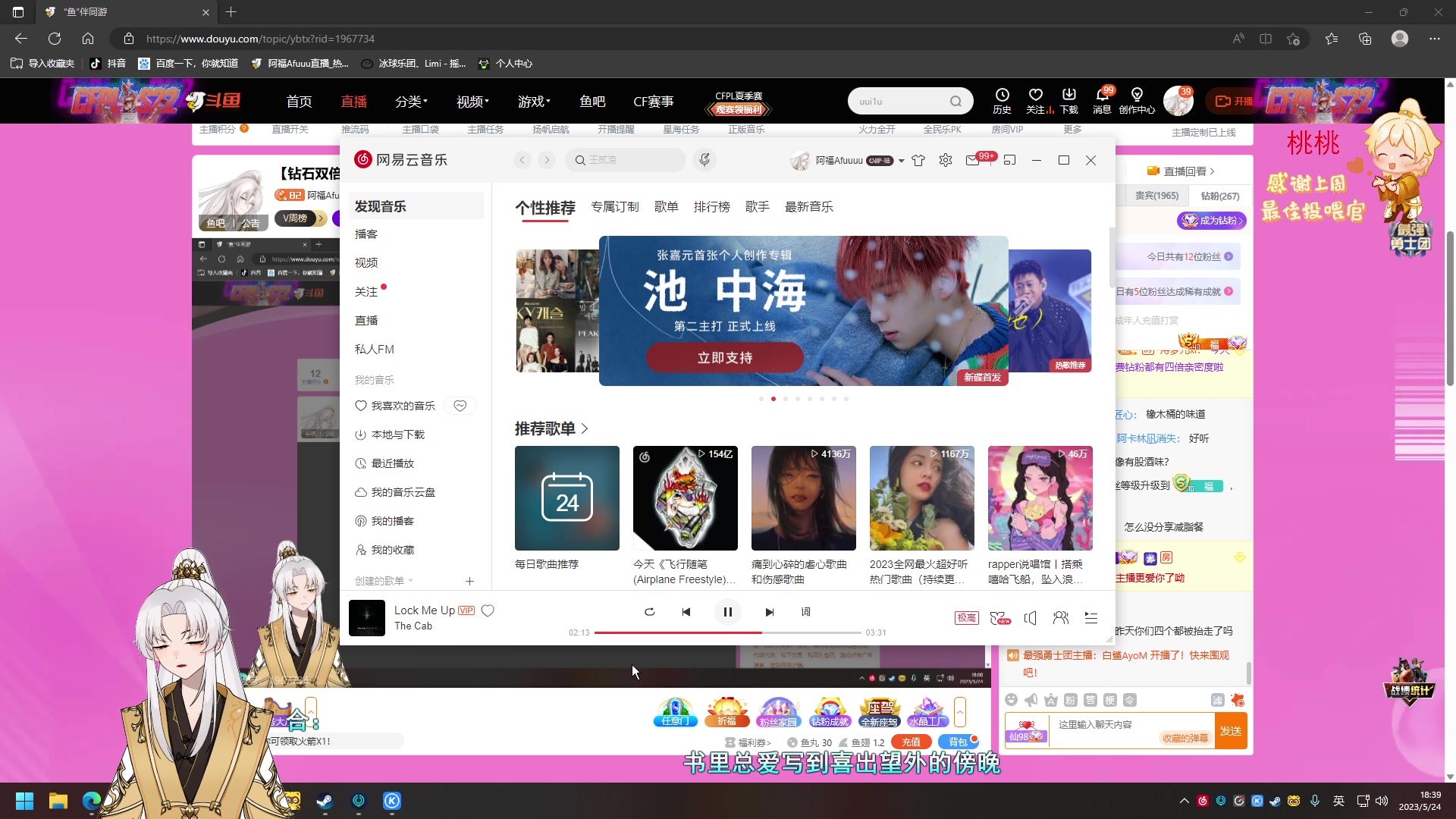Screen dimensions: 1456x819
Task: Open the 视频 dropdown on Douyu navbar
Action: [x=472, y=102]
